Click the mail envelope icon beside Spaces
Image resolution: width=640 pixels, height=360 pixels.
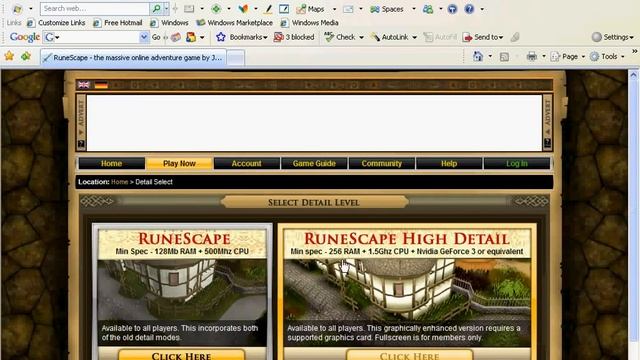pyautogui.click(x=348, y=9)
